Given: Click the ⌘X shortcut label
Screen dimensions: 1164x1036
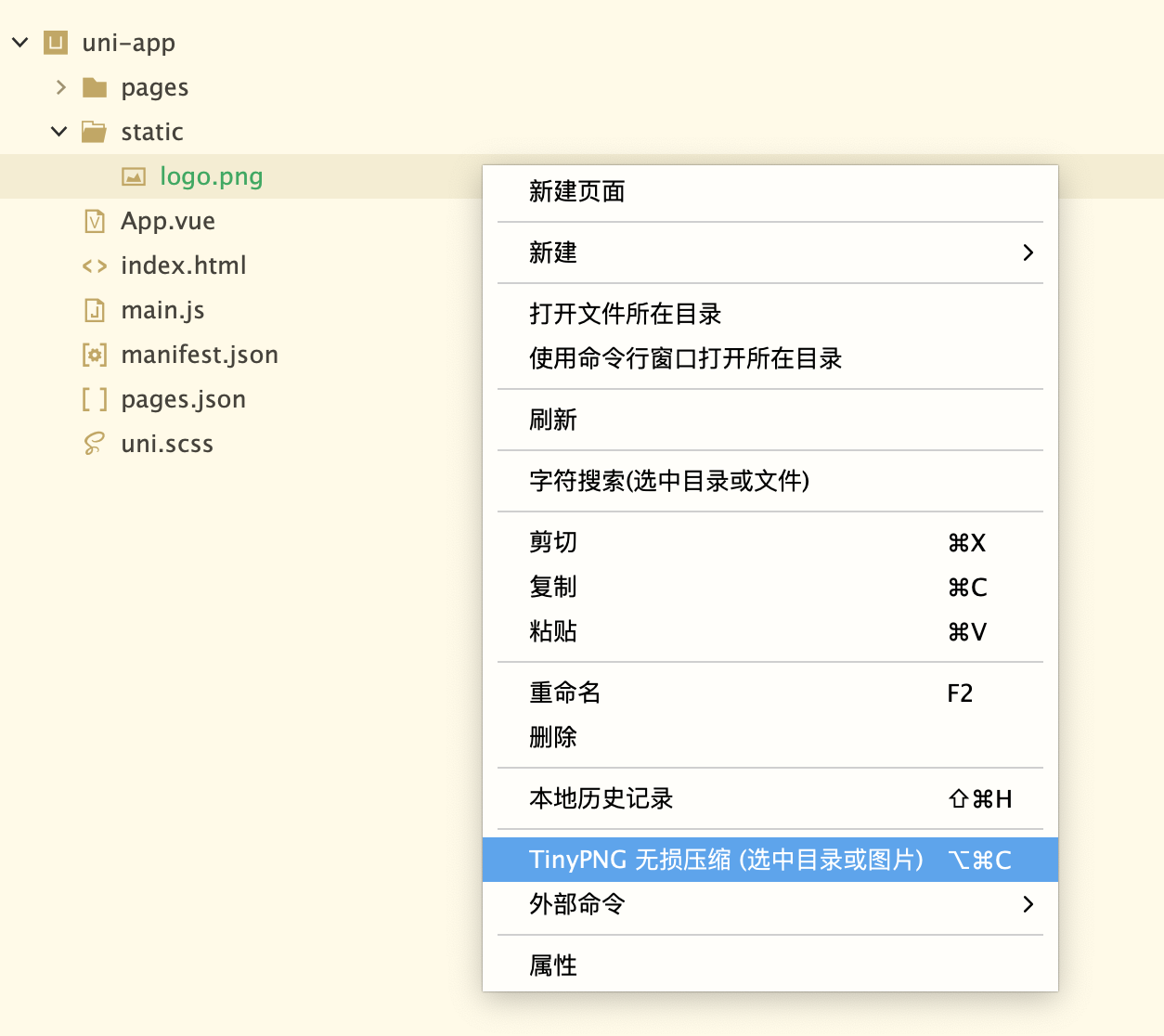Looking at the screenshot, I should (x=967, y=543).
